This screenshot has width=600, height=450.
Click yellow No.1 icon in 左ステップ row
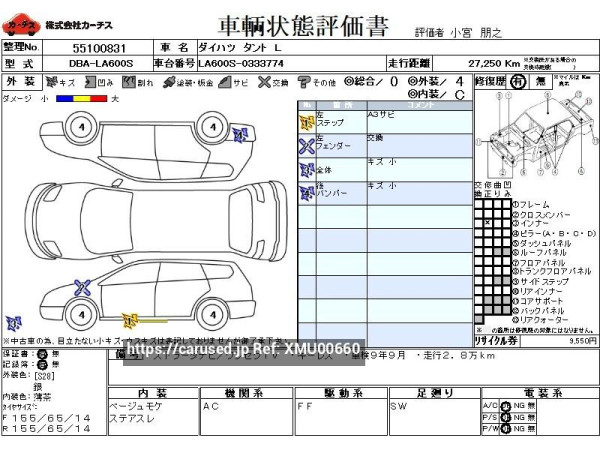point(307,123)
